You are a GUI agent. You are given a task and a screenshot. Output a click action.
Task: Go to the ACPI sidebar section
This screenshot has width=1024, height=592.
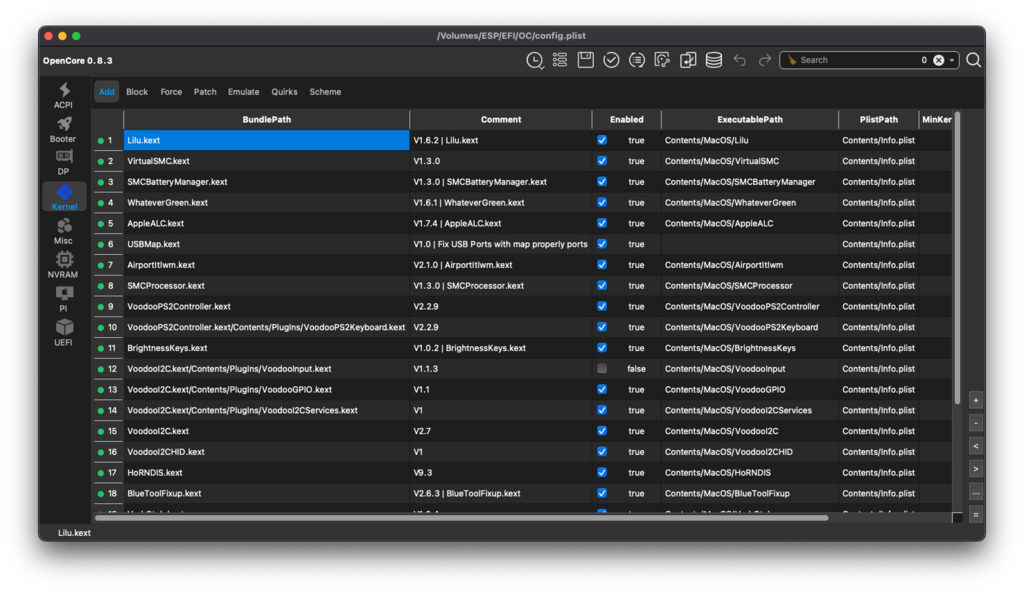point(64,95)
